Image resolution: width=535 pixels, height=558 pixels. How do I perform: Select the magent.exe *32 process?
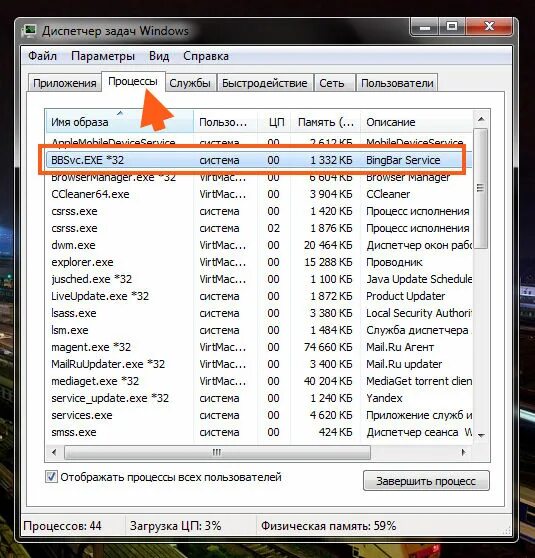(x=259, y=347)
